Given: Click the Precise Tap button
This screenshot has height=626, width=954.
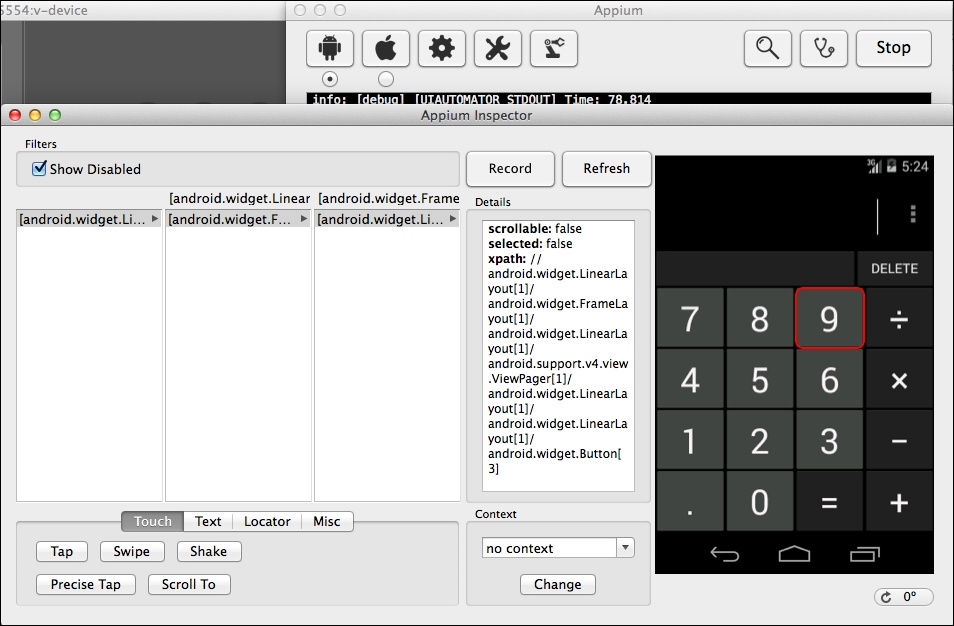Looking at the screenshot, I should [x=86, y=584].
